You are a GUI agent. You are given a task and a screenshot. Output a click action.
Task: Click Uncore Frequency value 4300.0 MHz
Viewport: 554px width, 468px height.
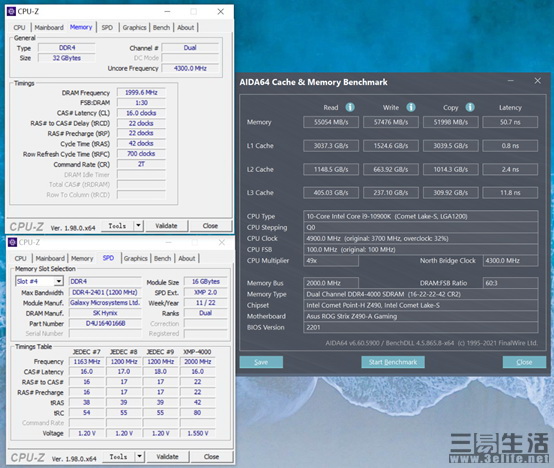click(x=190, y=68)
